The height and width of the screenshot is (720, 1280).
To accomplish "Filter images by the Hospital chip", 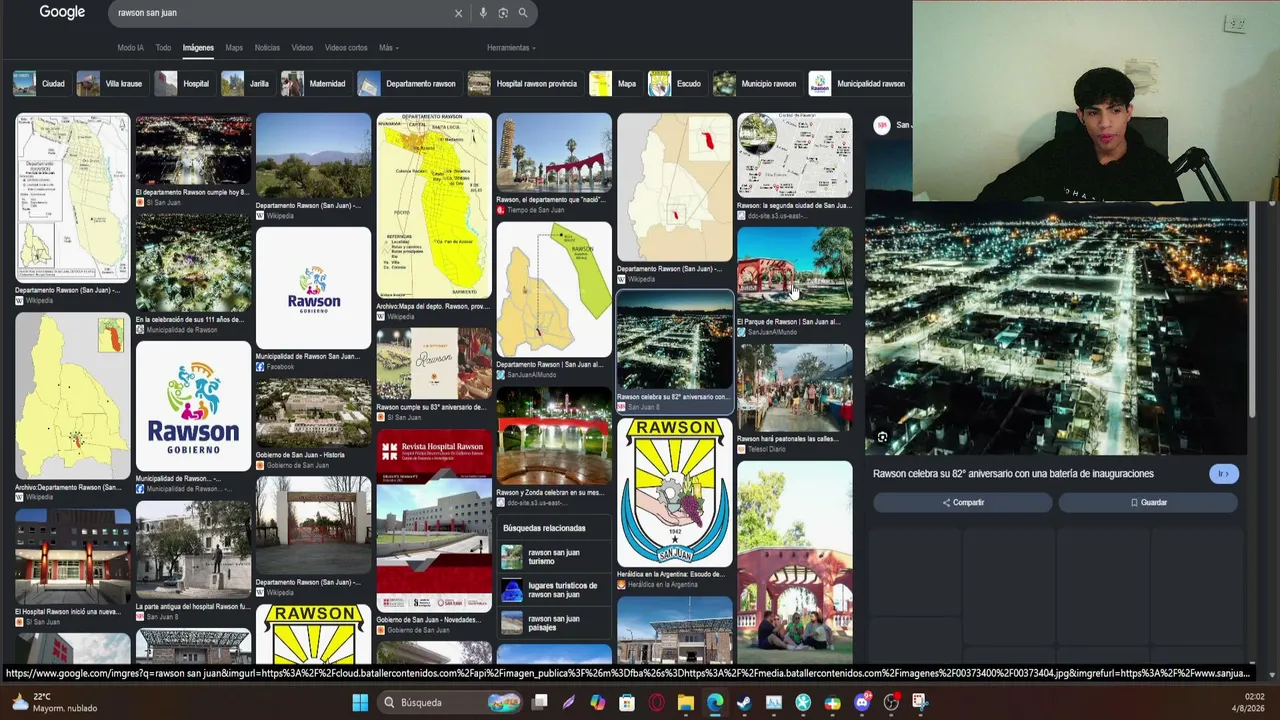I will pos(183,84).
